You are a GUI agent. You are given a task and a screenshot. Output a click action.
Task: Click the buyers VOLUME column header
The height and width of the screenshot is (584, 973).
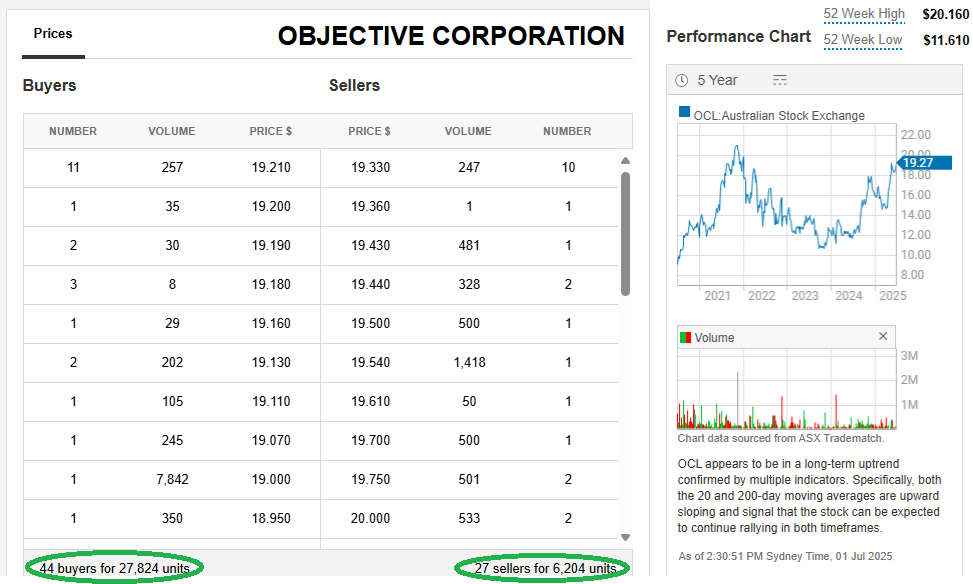pos(172,131)
